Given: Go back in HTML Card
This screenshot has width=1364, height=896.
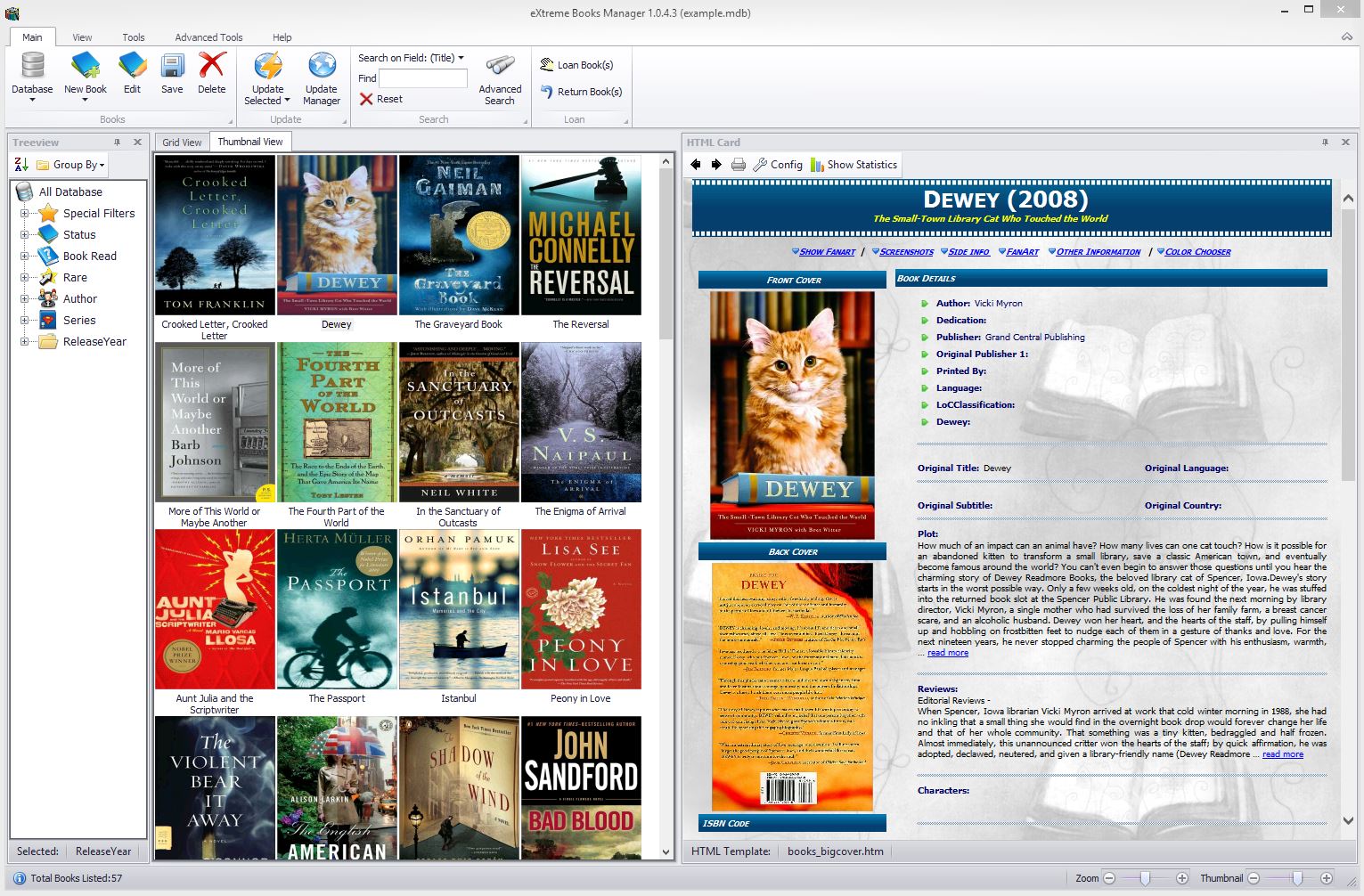Looking at the screenshot, I should pos(696,165).
